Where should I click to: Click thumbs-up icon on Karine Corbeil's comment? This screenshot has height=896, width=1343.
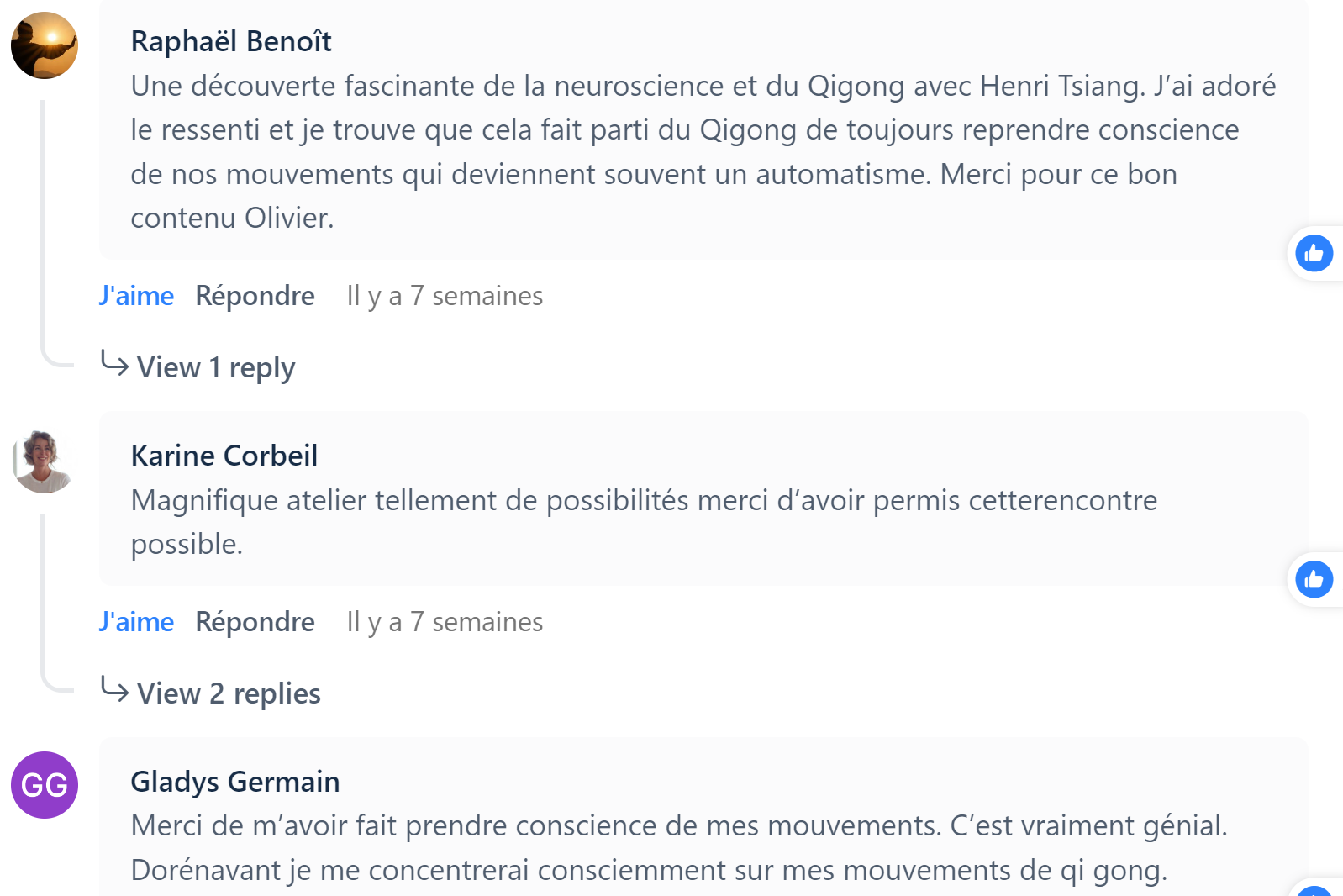click(1314, 579)
